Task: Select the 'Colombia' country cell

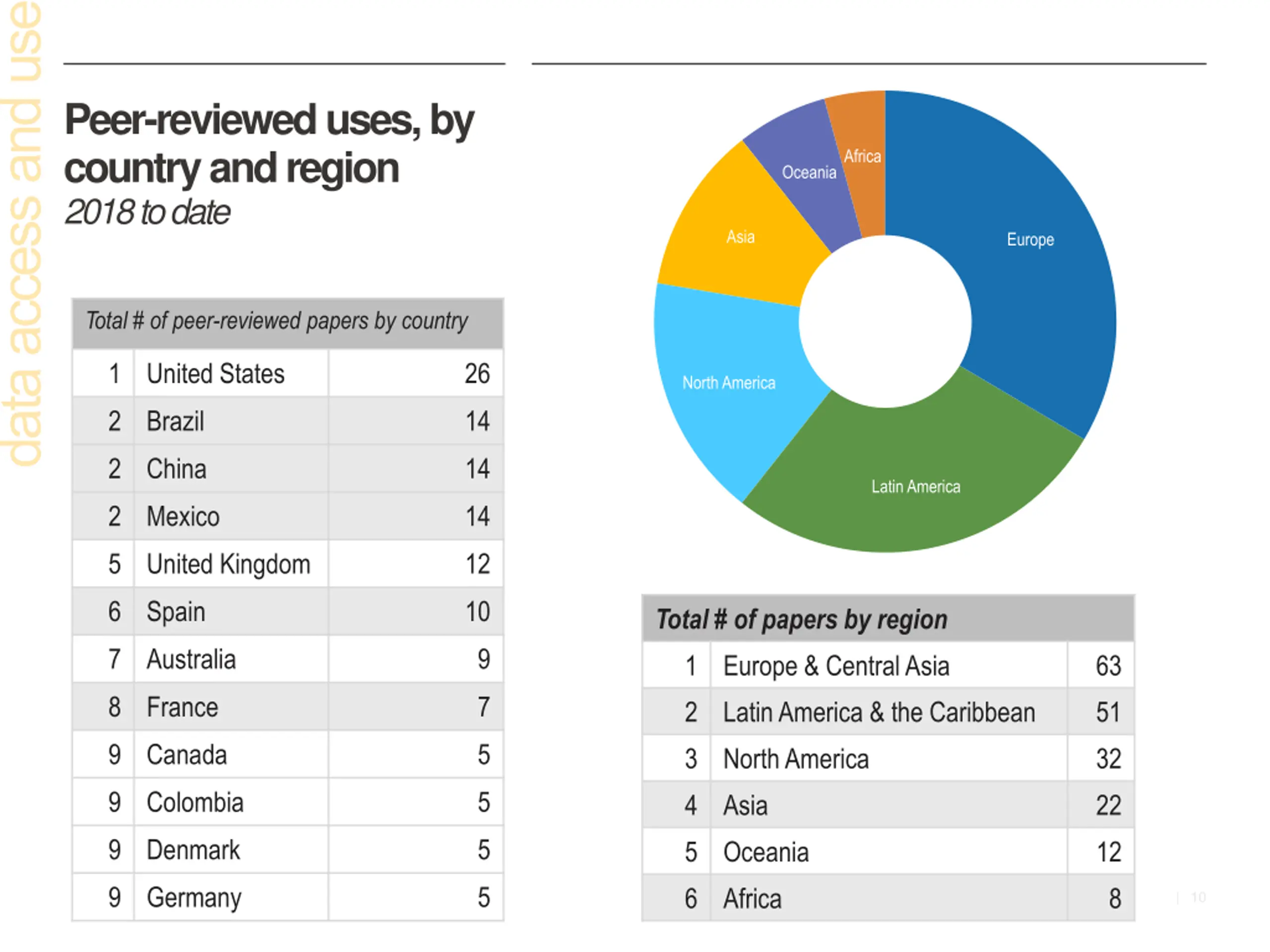Action: pyautogui.click(x=231, y=802)
